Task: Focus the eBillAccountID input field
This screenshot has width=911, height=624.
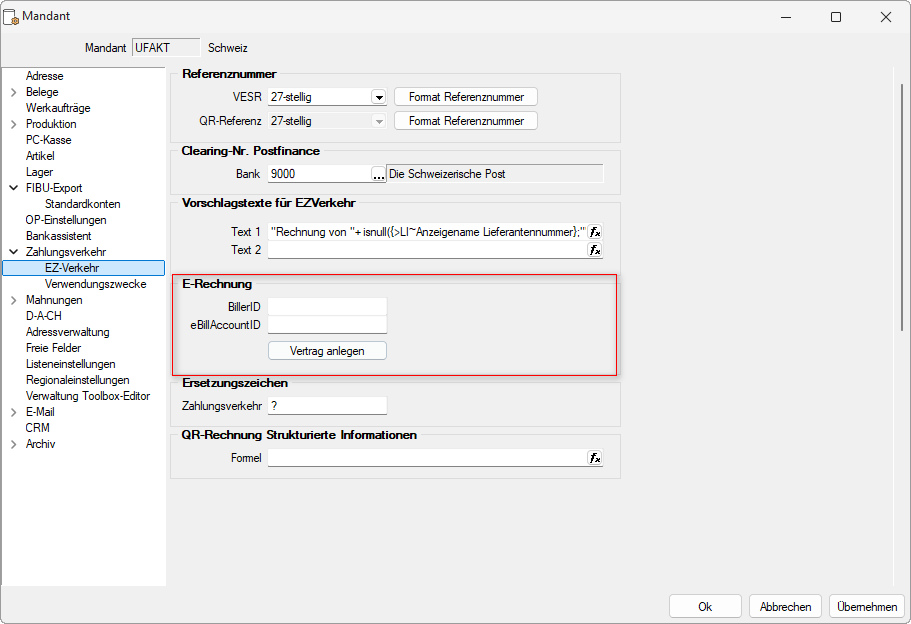Action: coord(327,324)
